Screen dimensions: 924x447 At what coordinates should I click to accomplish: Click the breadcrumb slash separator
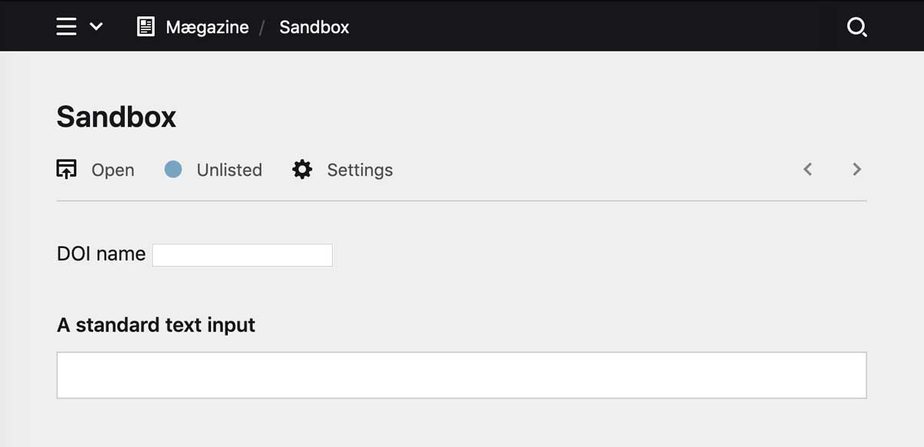point(263,27)
